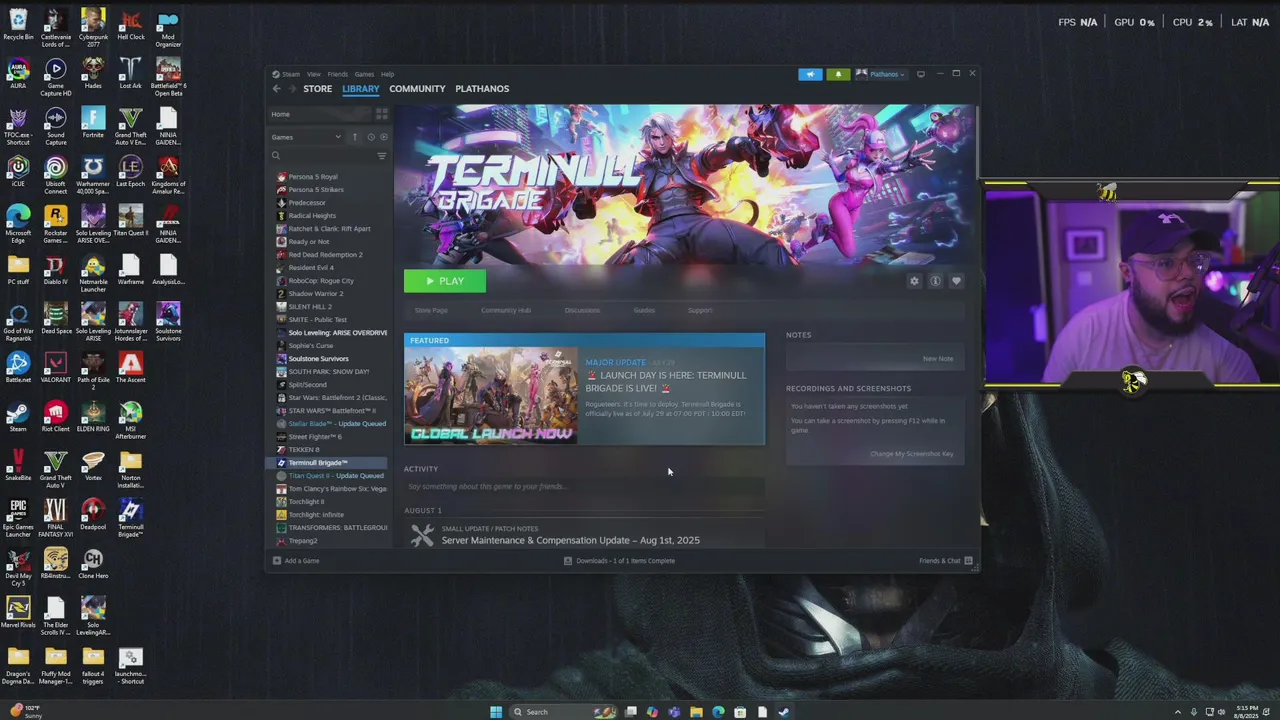Open the PLATHANOS profile tab
The width and height of the screenshot is (1280, 720).
point(482,89)
